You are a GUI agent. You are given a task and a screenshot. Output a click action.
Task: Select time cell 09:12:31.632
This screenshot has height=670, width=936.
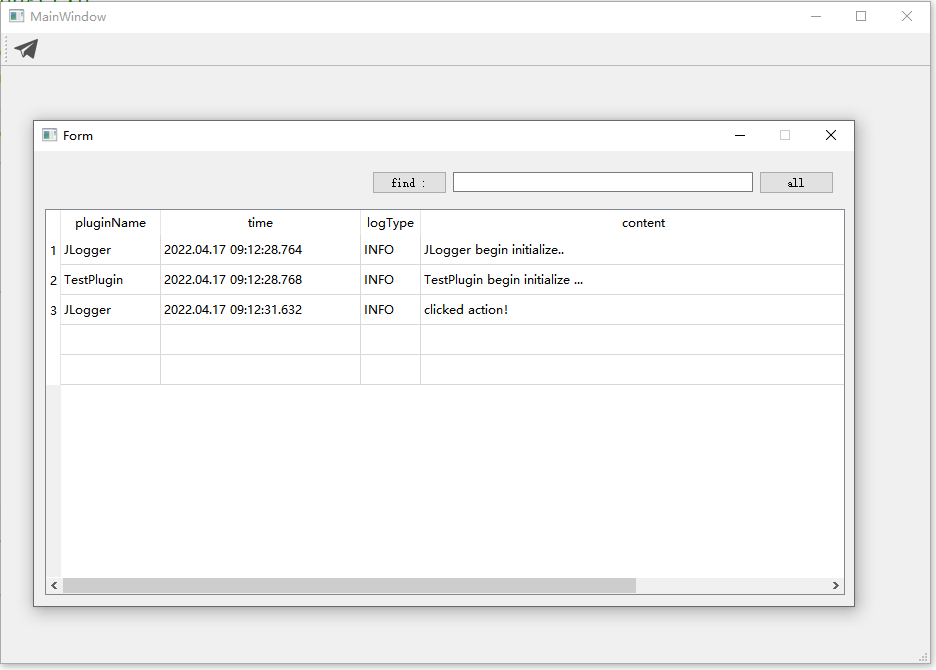pyautogui.click(x=260, y=310)
